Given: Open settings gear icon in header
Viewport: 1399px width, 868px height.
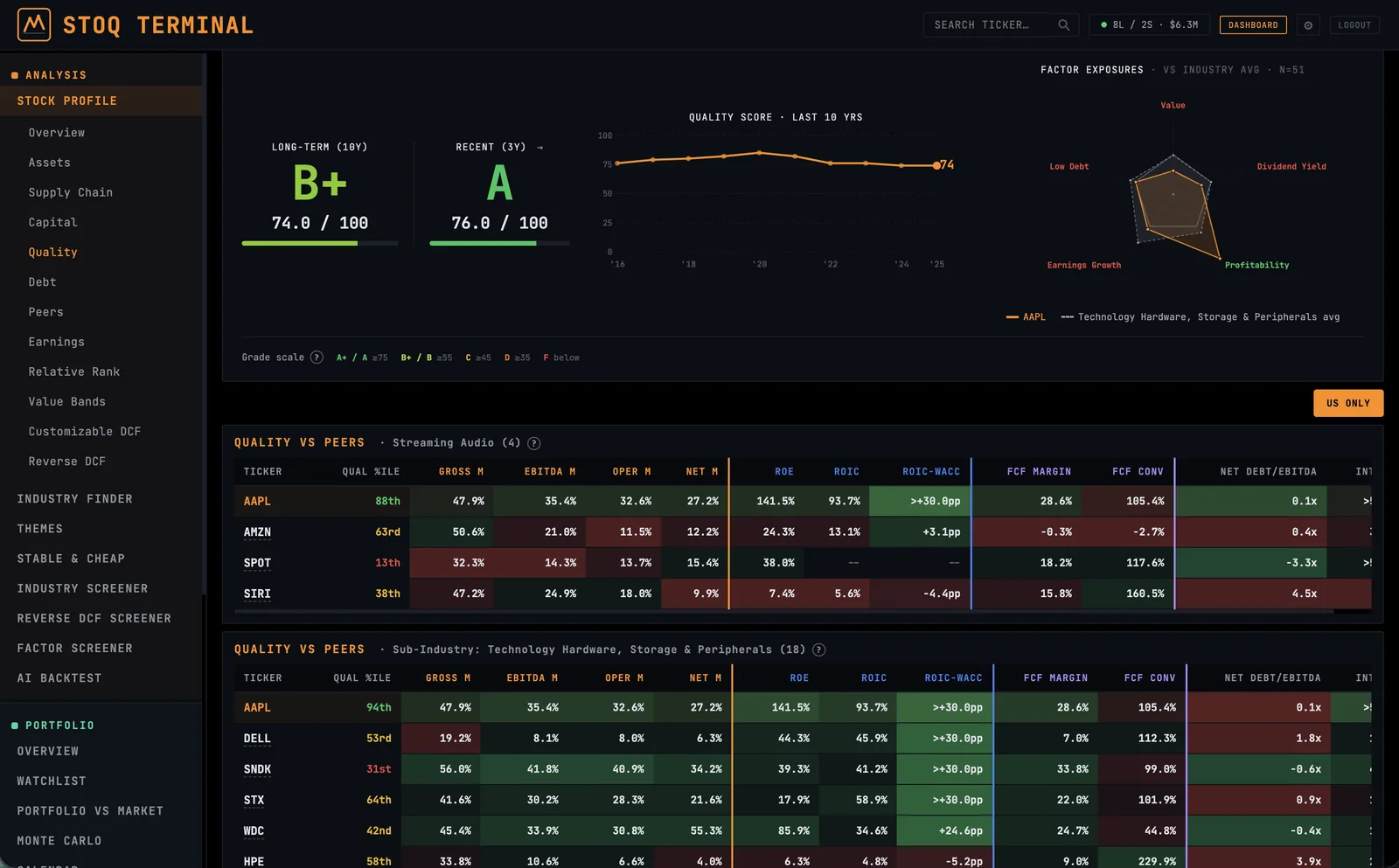Looking at the screenshot, I should tap(1308, 25).
